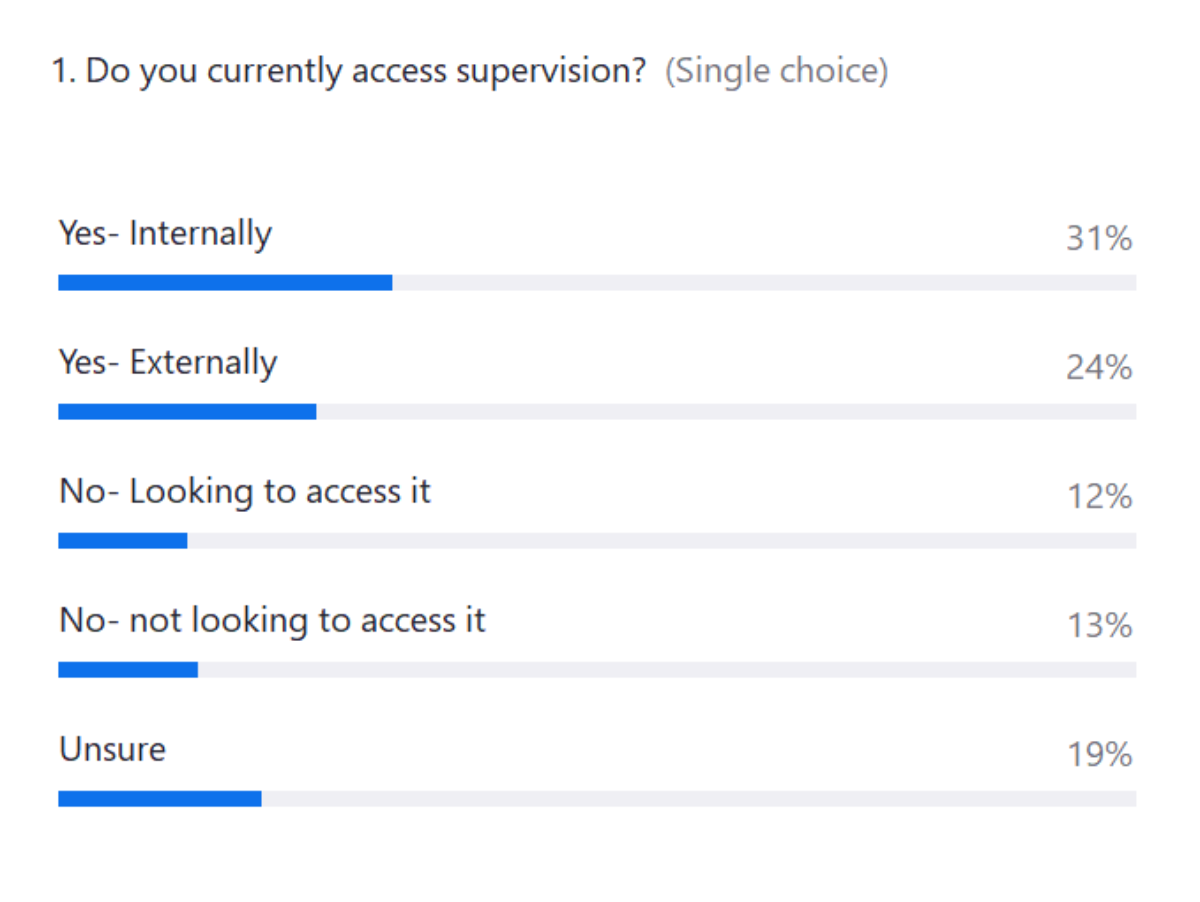Image resolution: width=1200 pixels, height=902 pixels.
Task: Click blue filled bar for Yes- Externally
Action: point(187,412)
